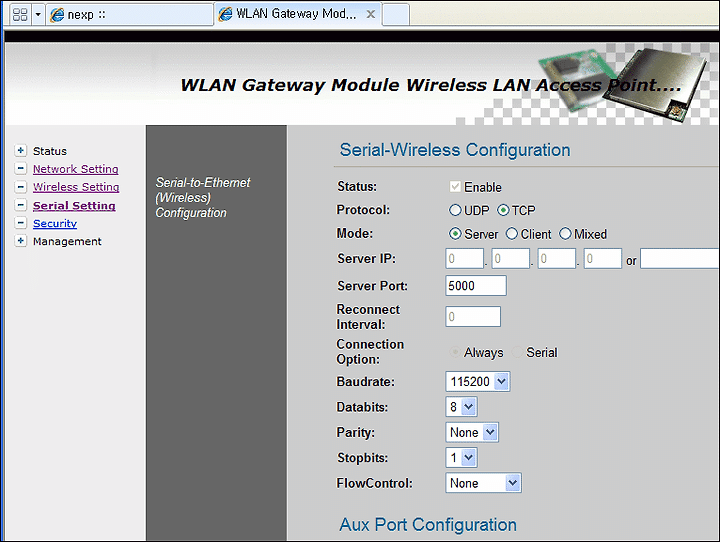The height and width of the screenshot is (542, 720).
Task: Select UDP protocol radio button
Action: coord(455,210)
